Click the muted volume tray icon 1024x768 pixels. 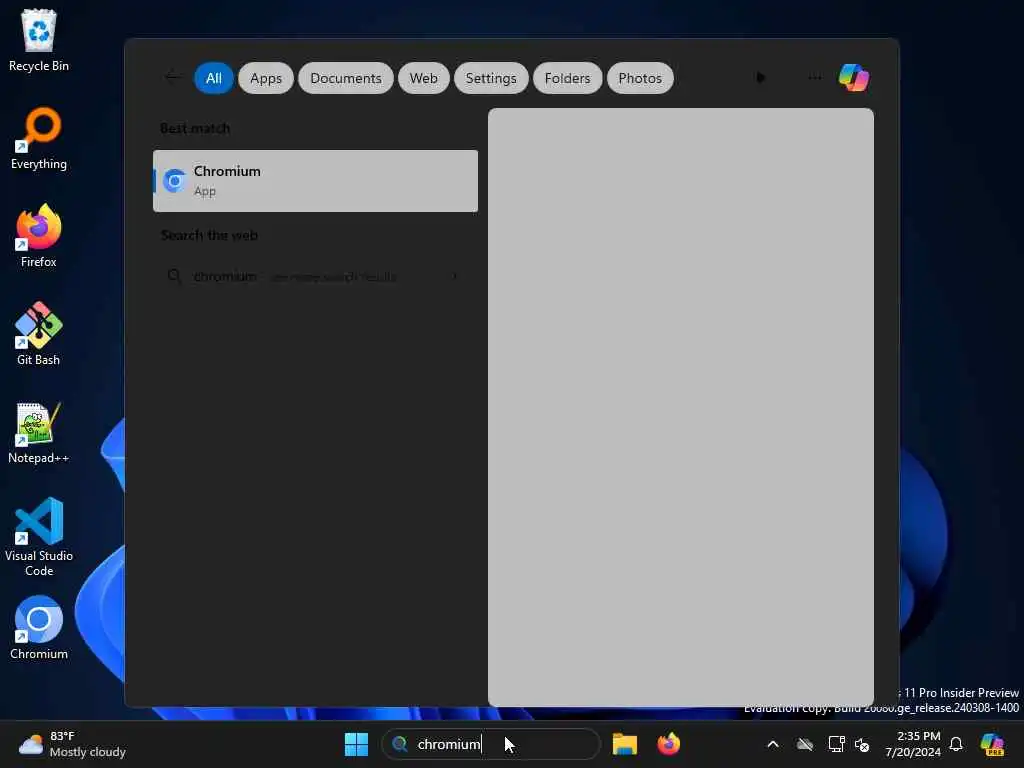pos(862,744)
